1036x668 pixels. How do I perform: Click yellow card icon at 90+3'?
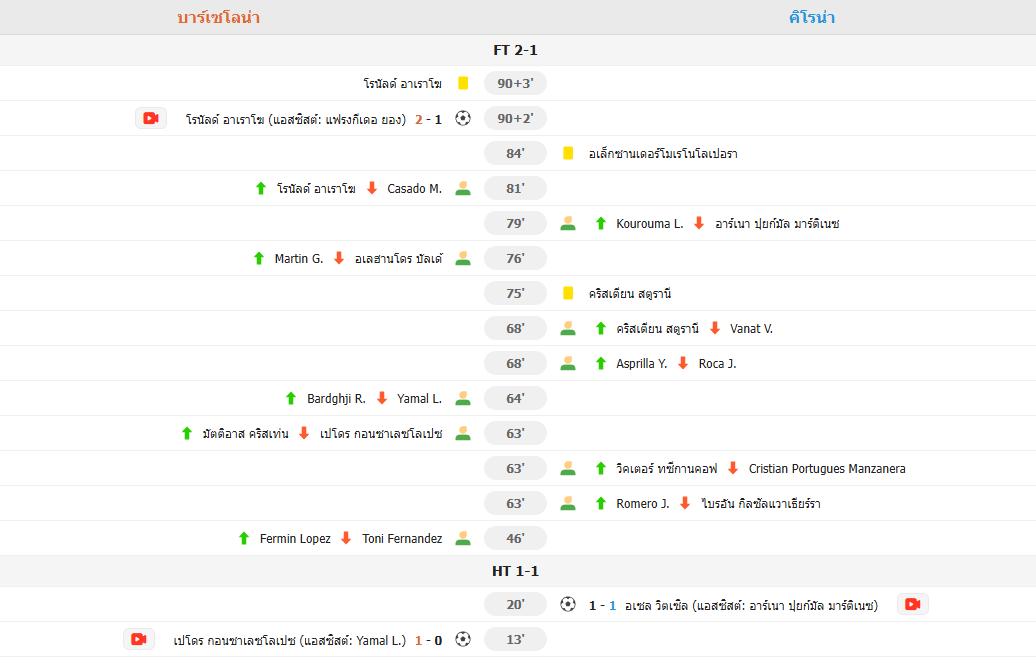pyautogui.click(x=463, y=84)
